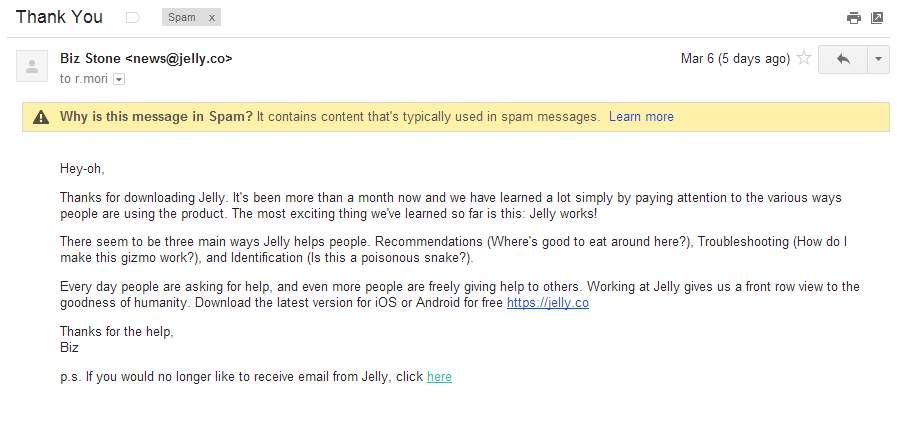
Task: Print this email using the printer icon
Action: tap(853, 18)
